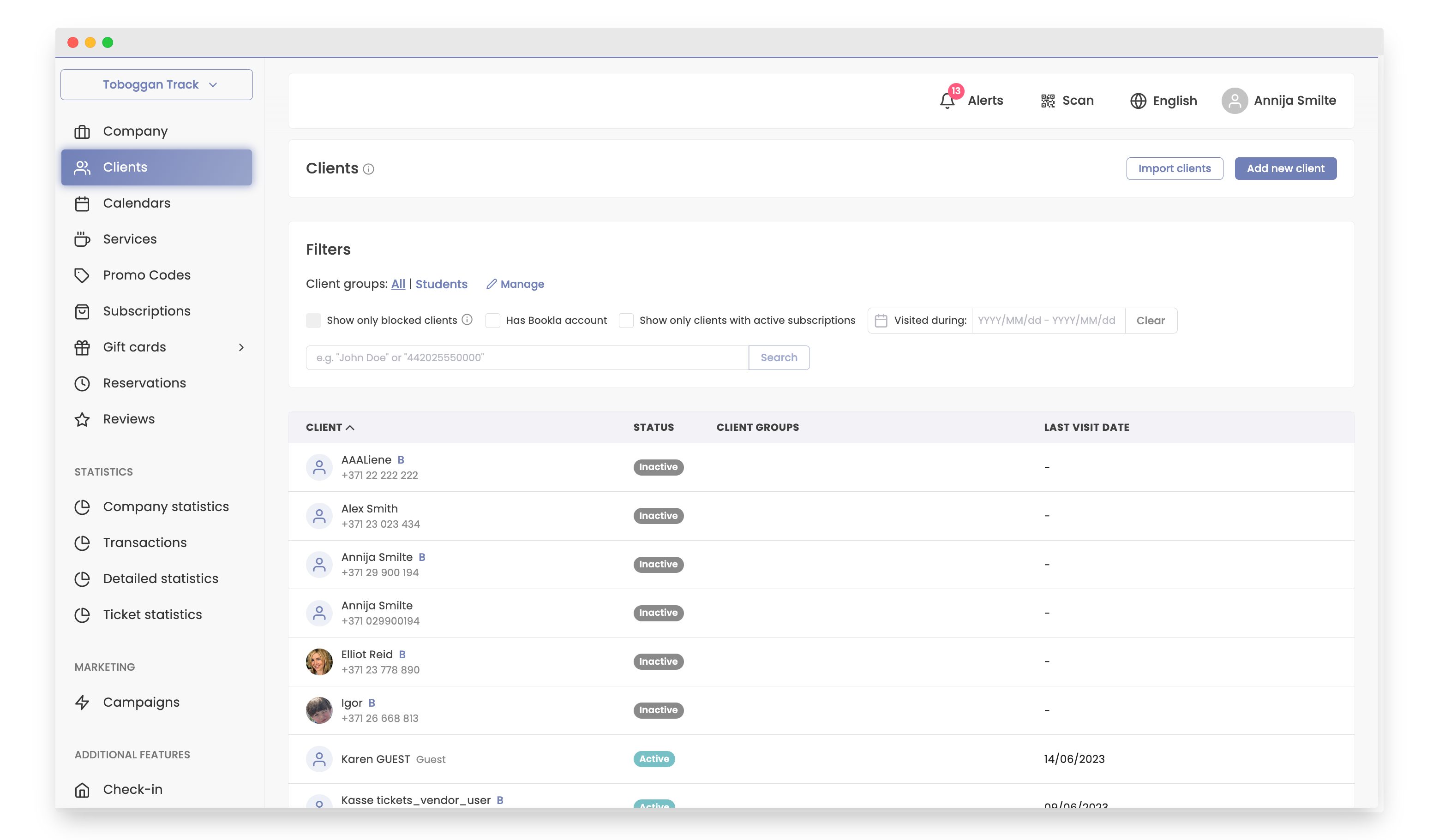The width and height of the screenshot is (1439, 840).
Task: Check the Has Bookla account box
Action: pos(493,321)
